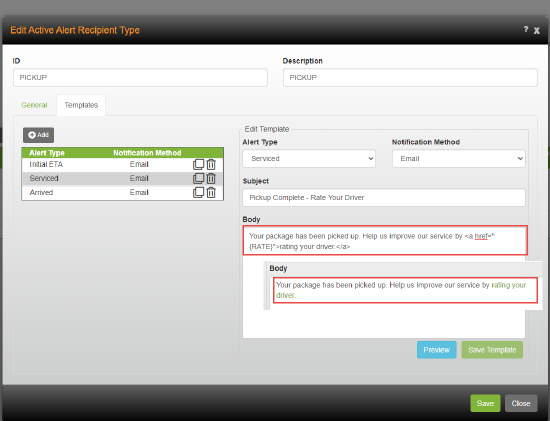Select the Initial ETA row
The width and height of the screenshot is (550, 421).
(x=122, y=164)
